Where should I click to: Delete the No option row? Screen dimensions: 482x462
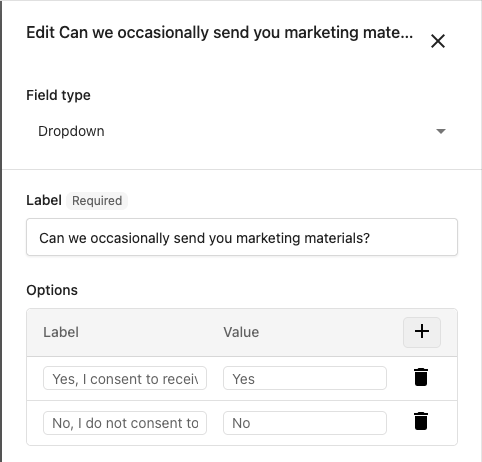(421, 421)
